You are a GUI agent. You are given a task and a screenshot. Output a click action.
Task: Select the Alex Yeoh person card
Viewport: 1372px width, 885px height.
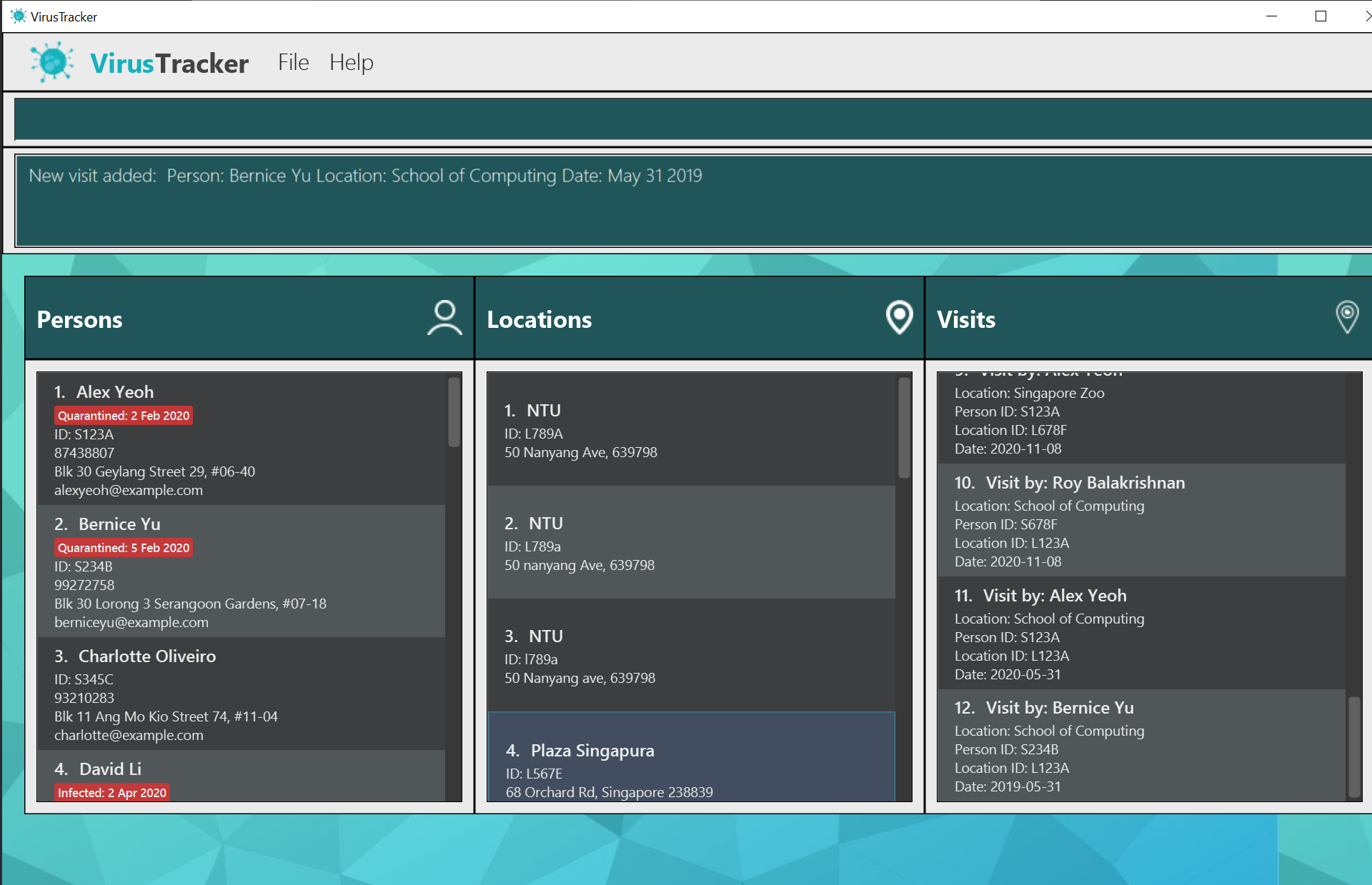tap(243, 439)
